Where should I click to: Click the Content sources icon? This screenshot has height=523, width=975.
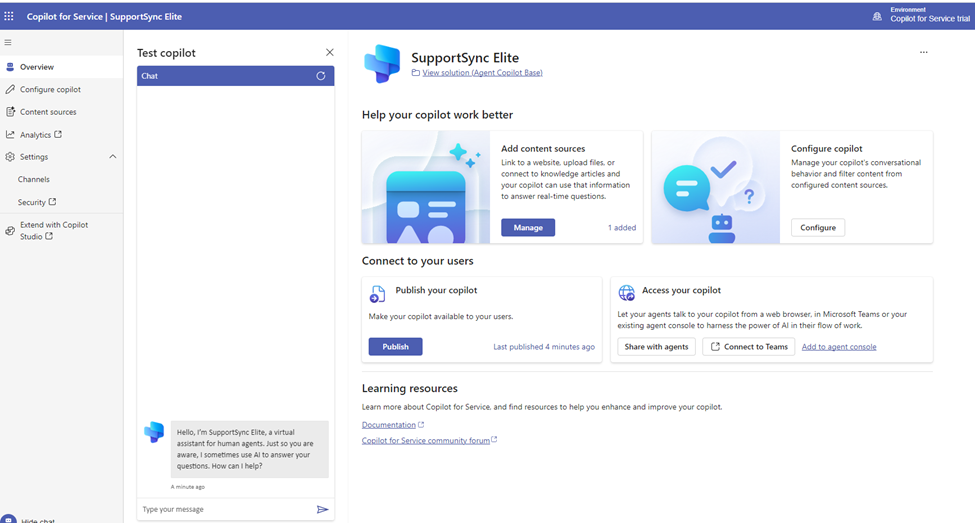(x=10, y=112)
